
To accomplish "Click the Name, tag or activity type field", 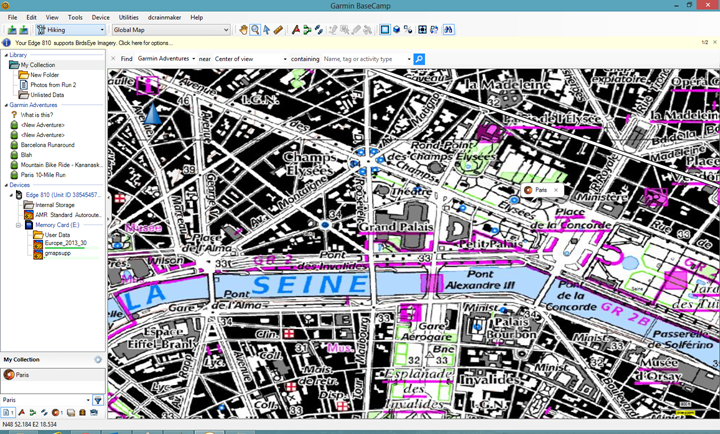I will (364, 59).
